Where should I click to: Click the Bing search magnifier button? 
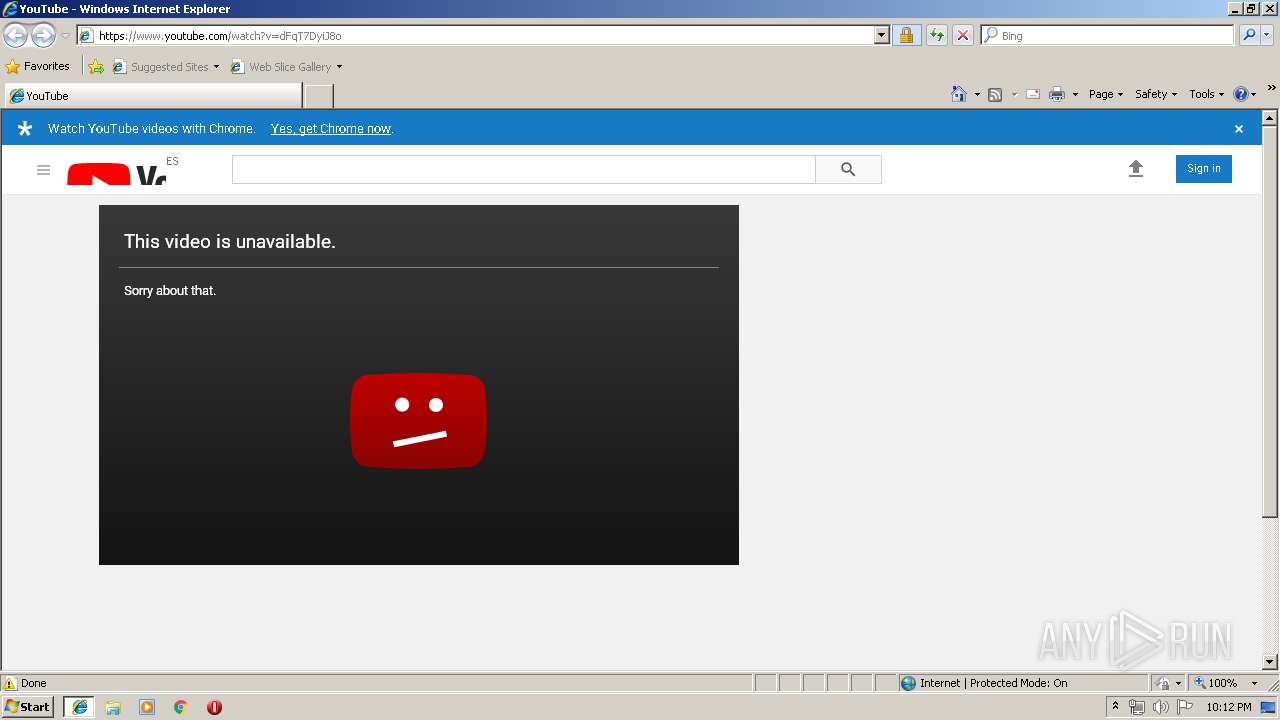[1248, 36]
